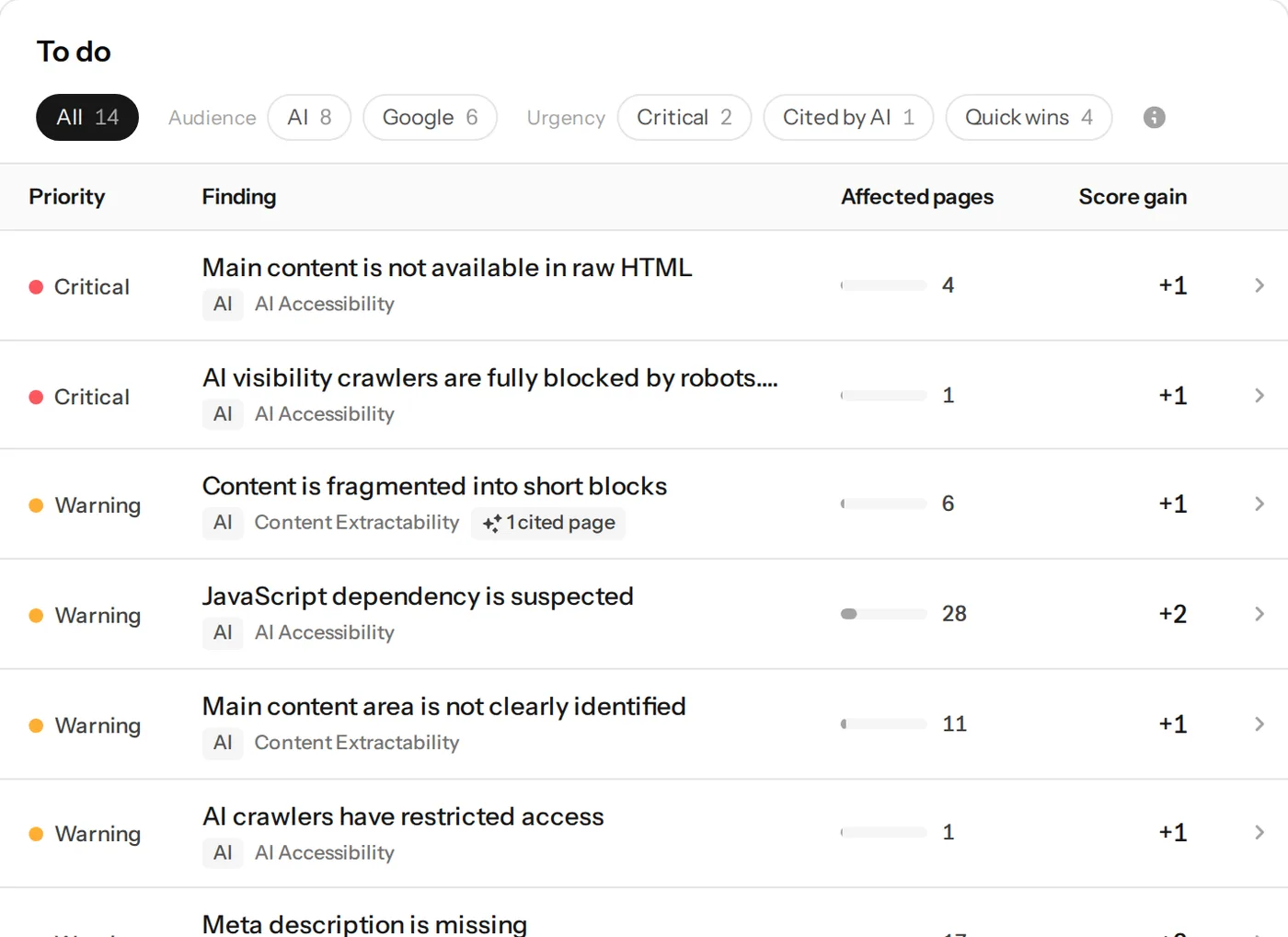Open 'Main content is not available in raw HTML' finding
This screenshot has width=1288, height=937.
tap(447, 268)
